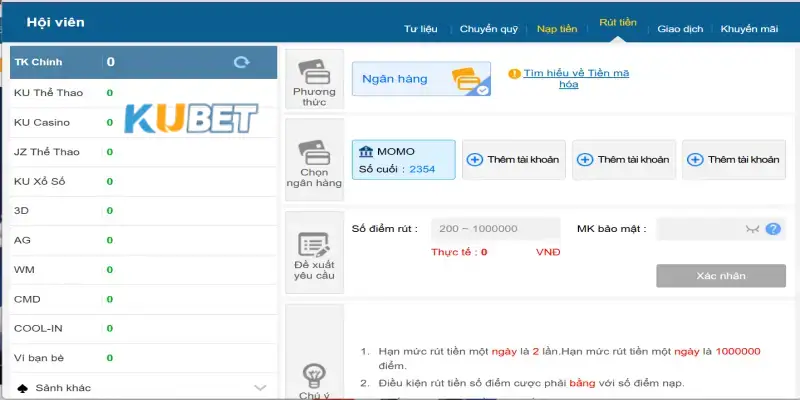The height and width of the screenshot is (400, 800).
Task: Focus the Số điểm rút input field
Action: tap(496, 229)
